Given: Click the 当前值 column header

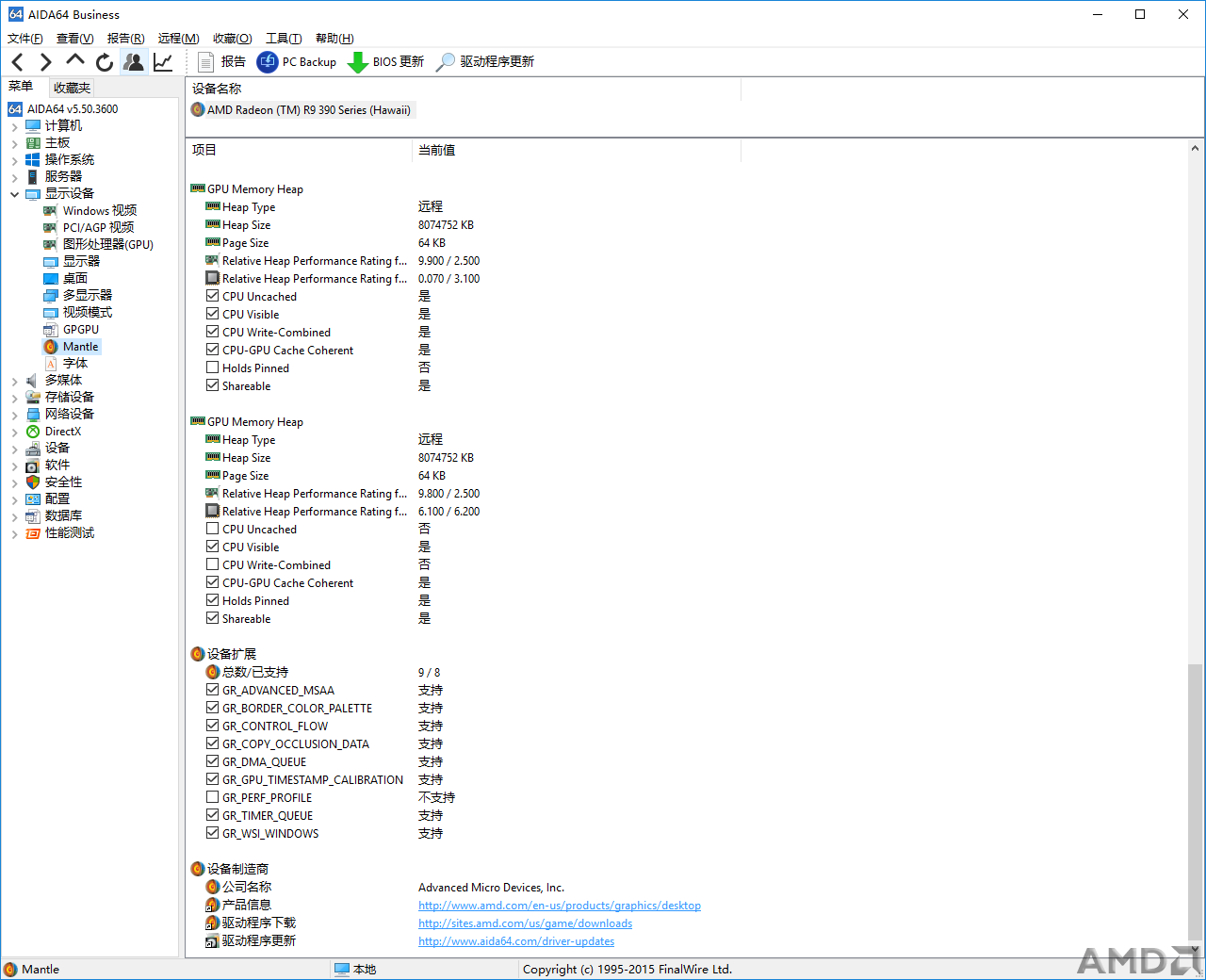Looking at the screenshot, I should coord(577,150).
